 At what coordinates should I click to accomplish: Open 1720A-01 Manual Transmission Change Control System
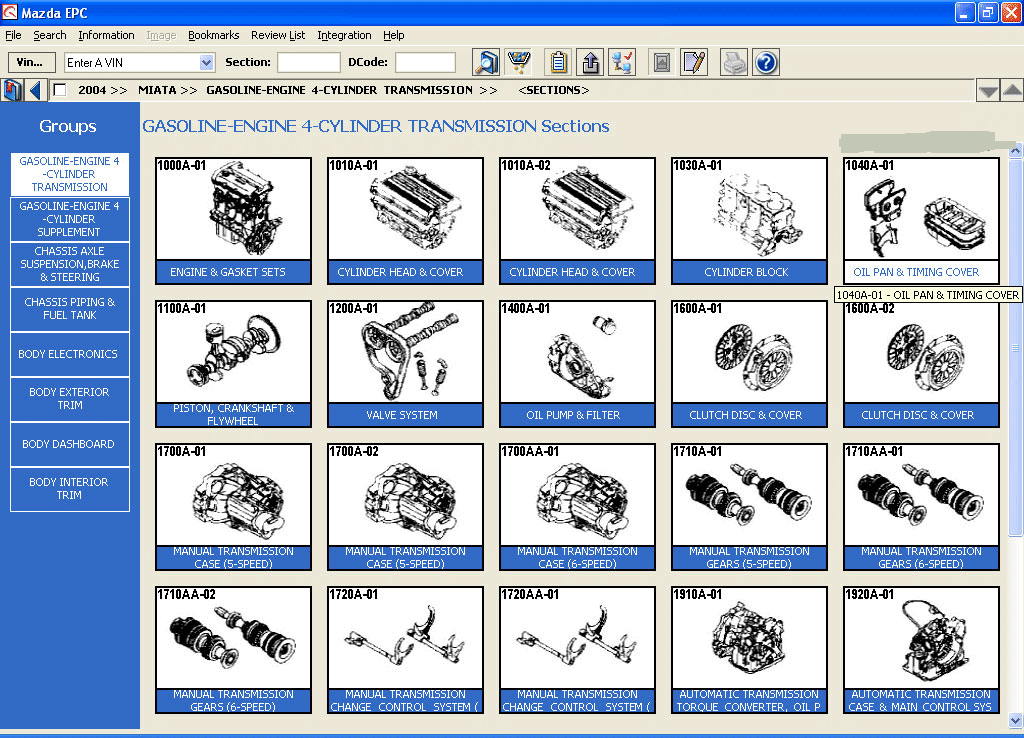pos(405,650)
